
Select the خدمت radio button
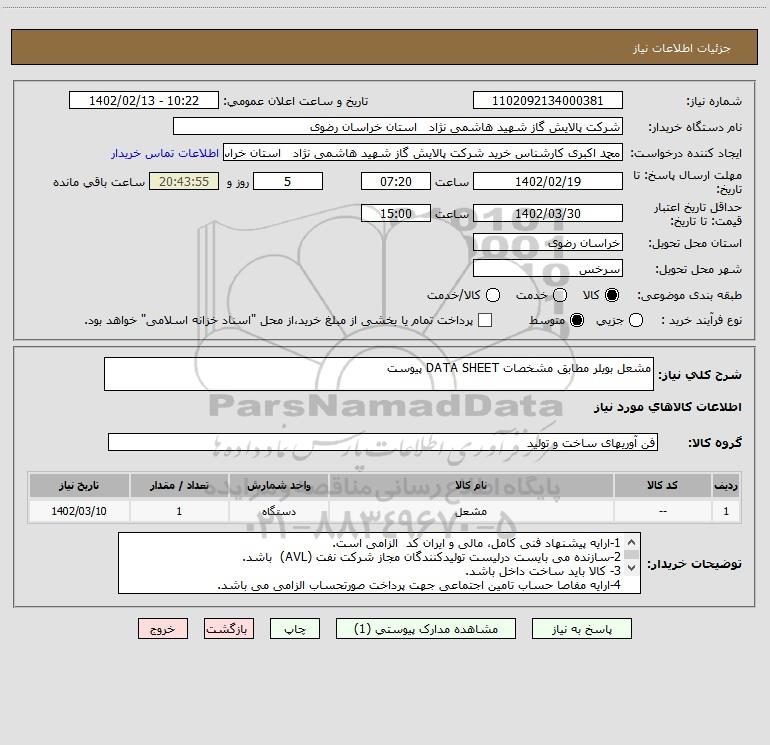coord(560,295)
